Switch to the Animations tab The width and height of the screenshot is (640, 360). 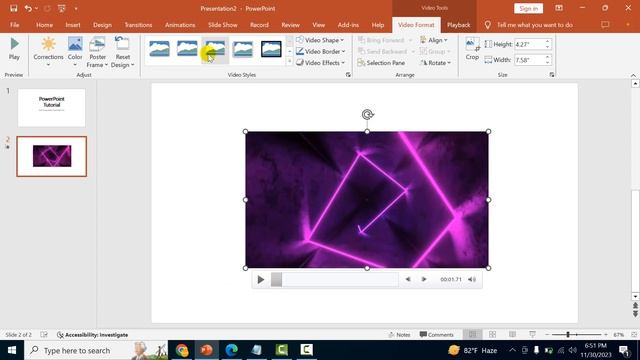tap(180, 25)
